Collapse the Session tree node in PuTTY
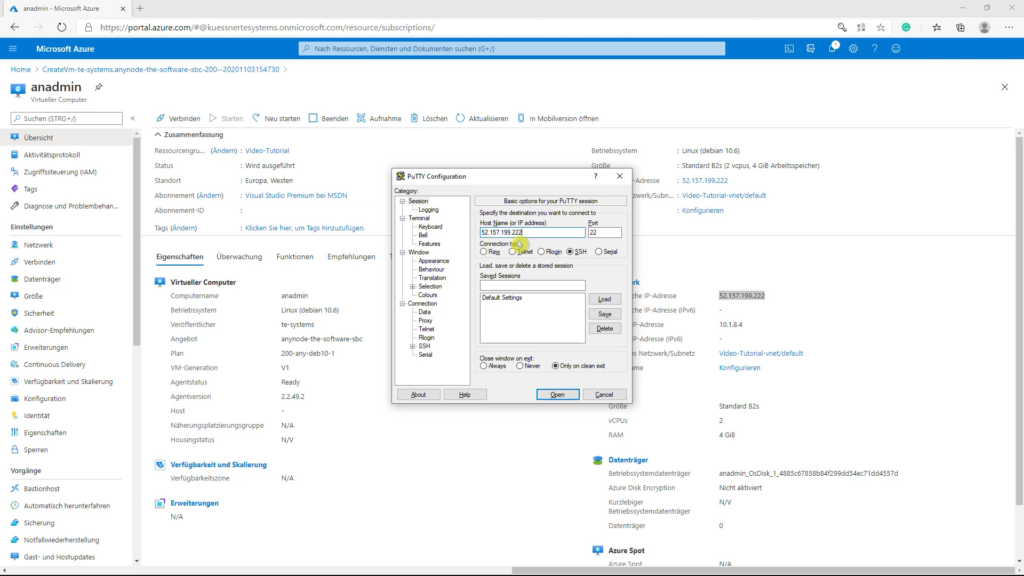The height and width of the screenshot is (576, 1024). tap(403, 201)
